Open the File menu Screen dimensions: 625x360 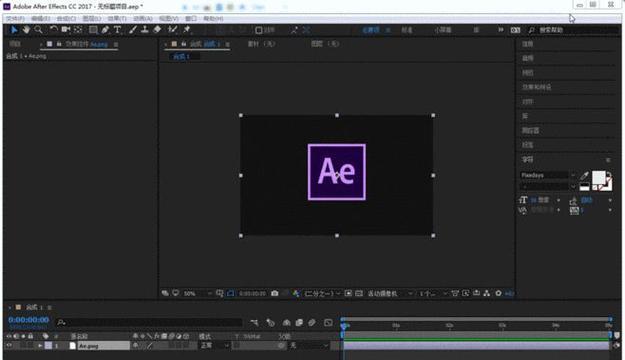click(15, 19)
